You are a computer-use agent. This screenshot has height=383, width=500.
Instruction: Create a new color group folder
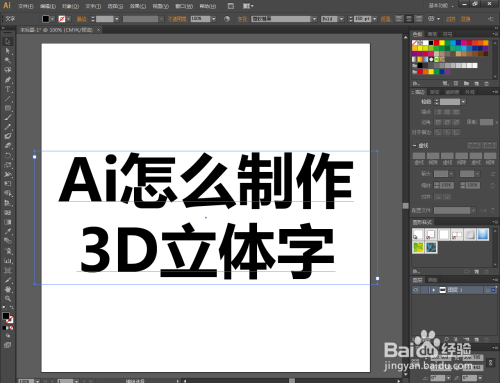pyautogui.click(x=466, y=83)
